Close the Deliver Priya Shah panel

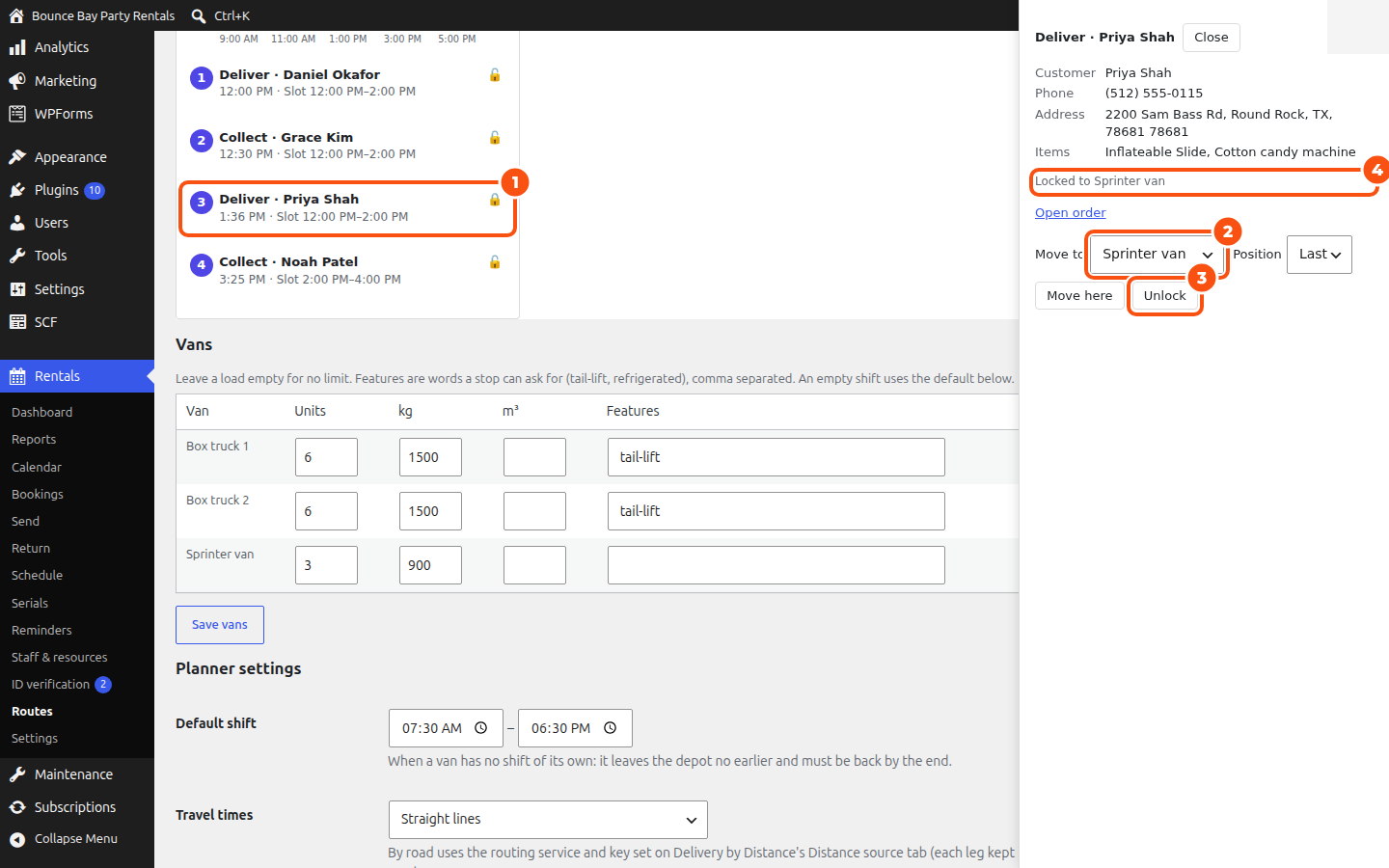pyautogui.click(x=1212, y=38)
